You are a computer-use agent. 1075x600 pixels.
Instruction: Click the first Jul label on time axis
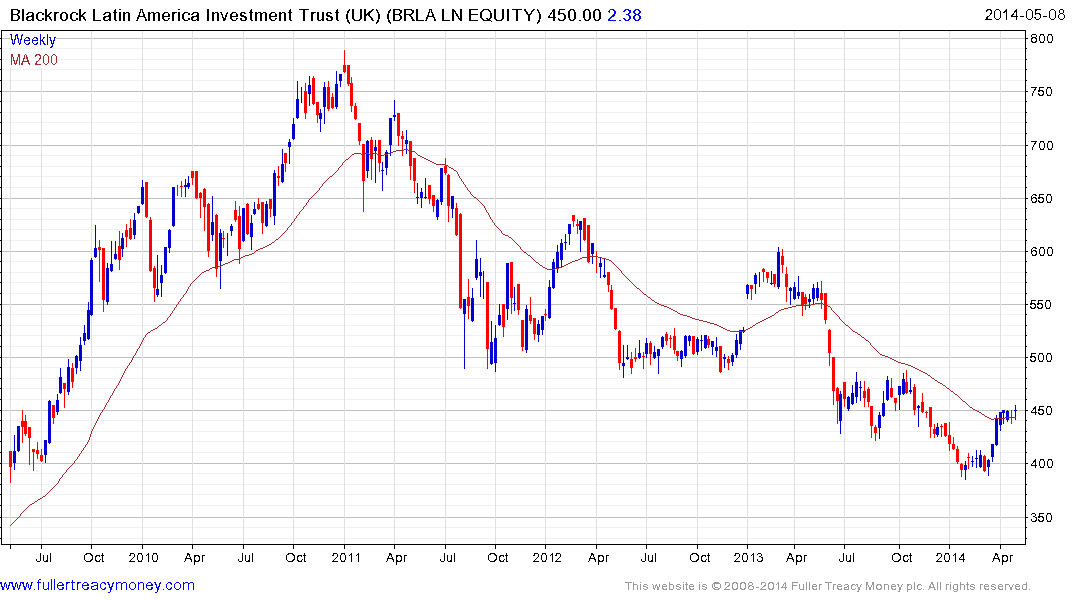pos(43,557)
